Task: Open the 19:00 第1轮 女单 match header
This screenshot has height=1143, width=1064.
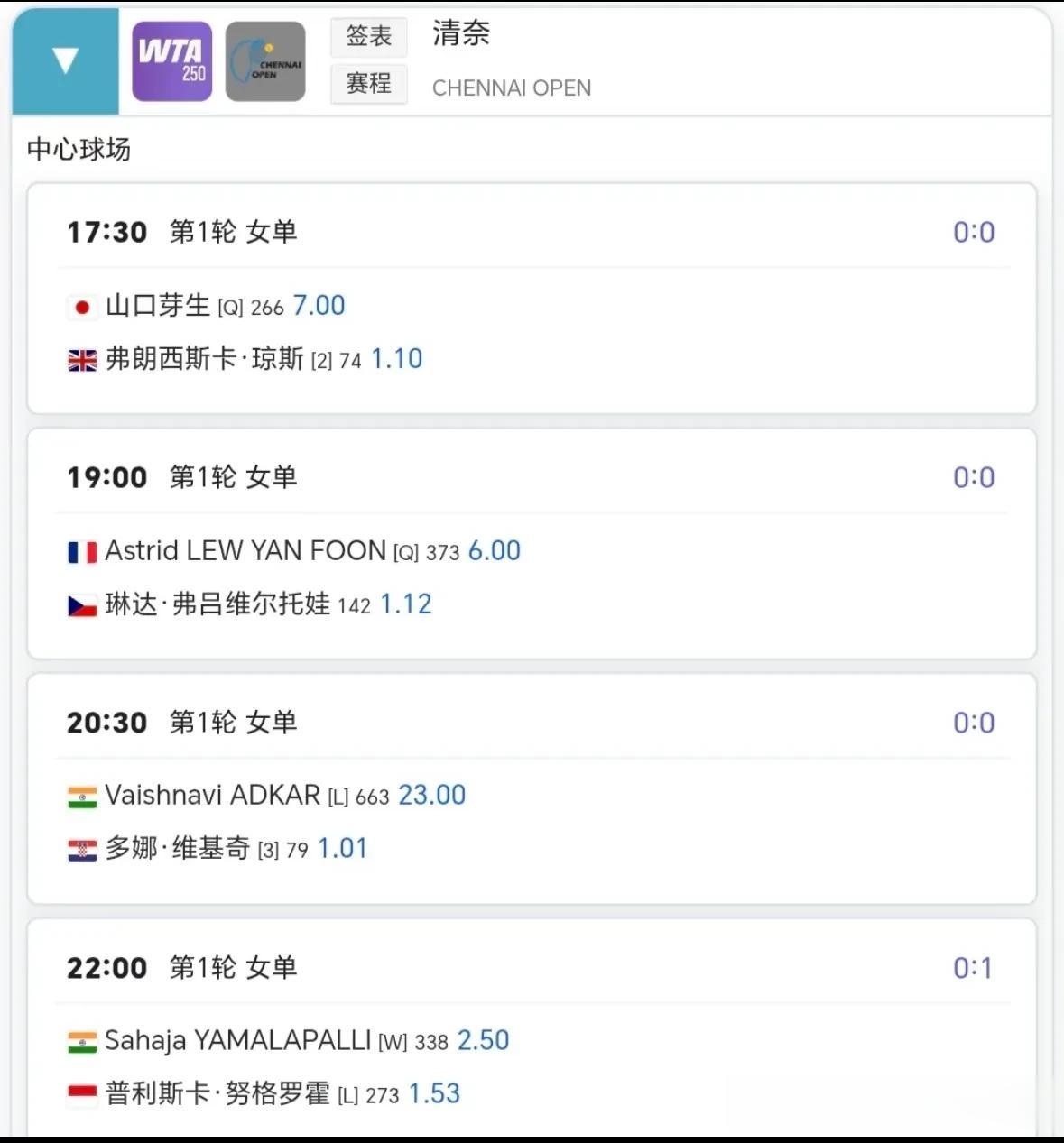Action: coord(182,477)
